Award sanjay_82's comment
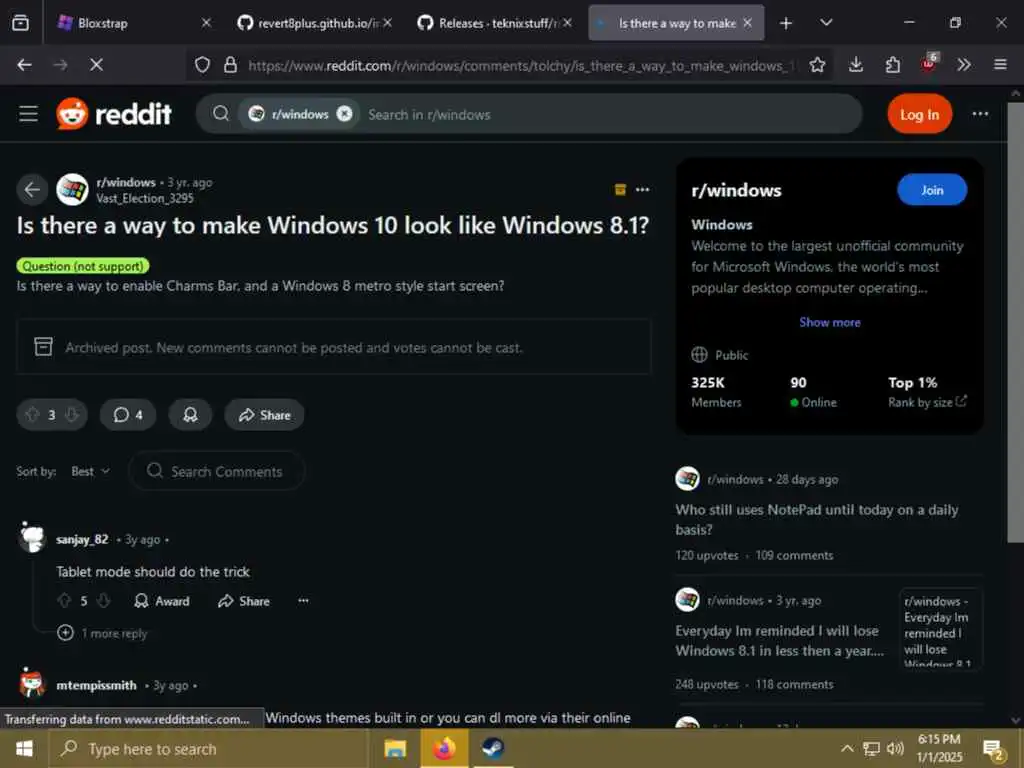Viewport: 1024px width, 768px height. [161, 601]
